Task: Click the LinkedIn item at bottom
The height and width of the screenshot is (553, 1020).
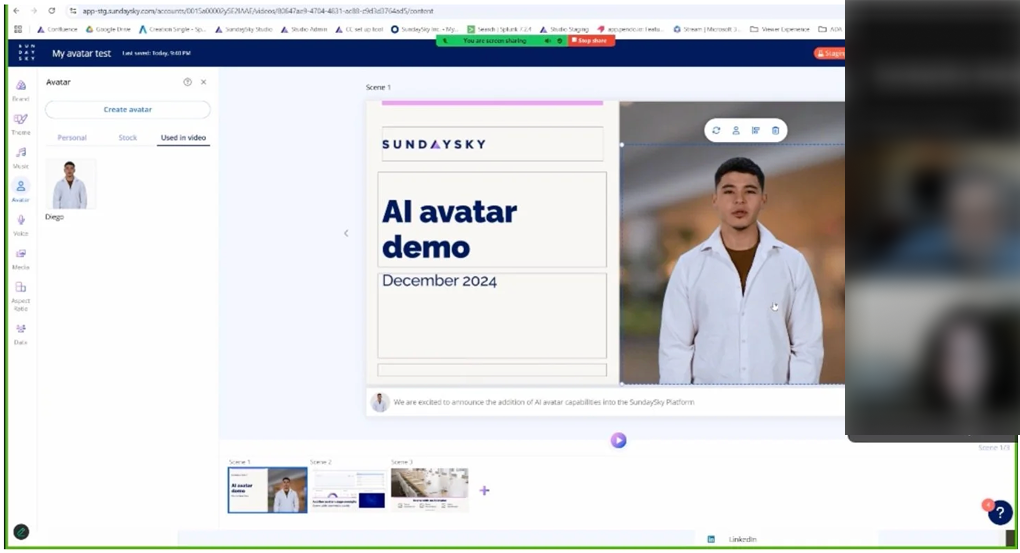Action: pos(733,539)
